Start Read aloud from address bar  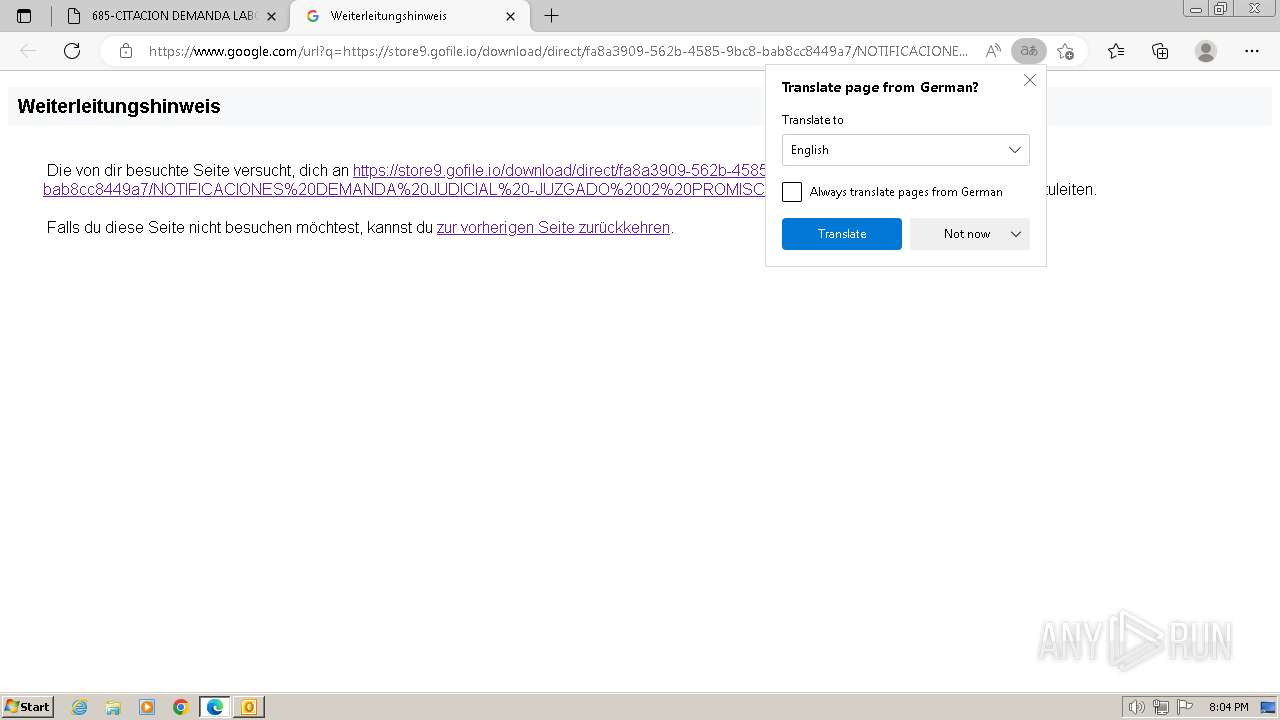coord(993,51)
